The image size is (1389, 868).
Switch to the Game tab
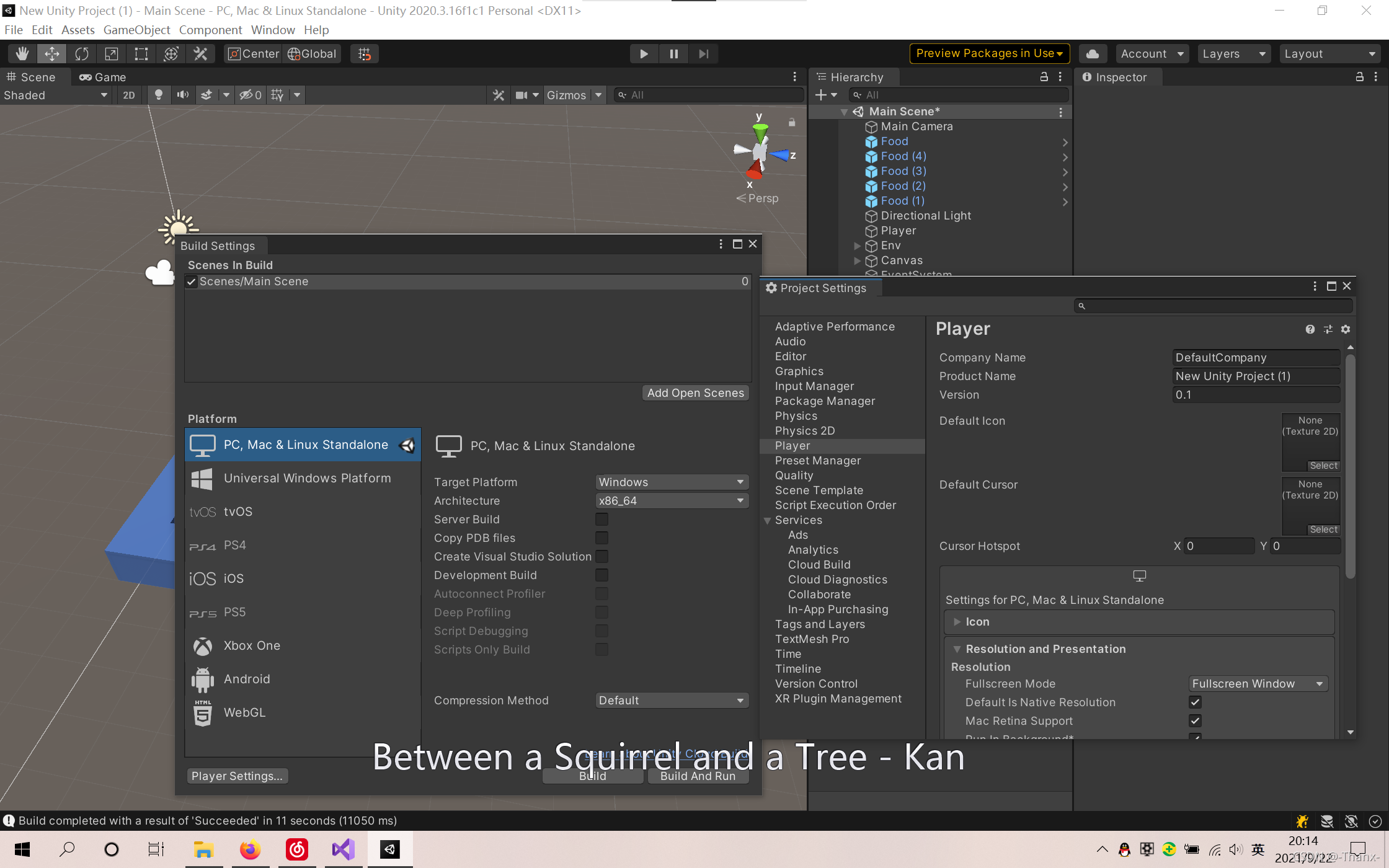pos(103,77)
